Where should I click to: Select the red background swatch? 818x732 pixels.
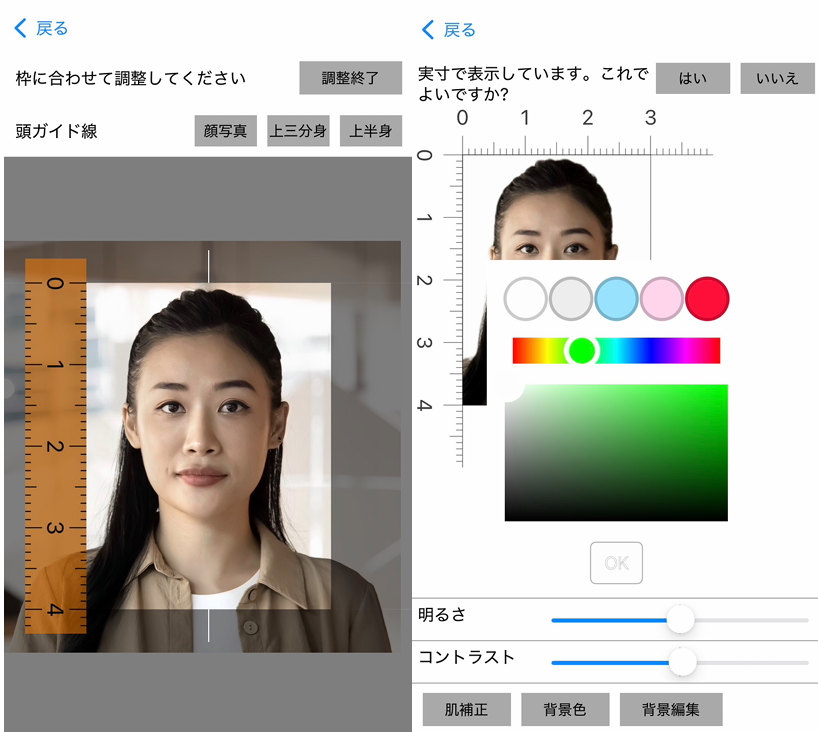pos(706,298)
